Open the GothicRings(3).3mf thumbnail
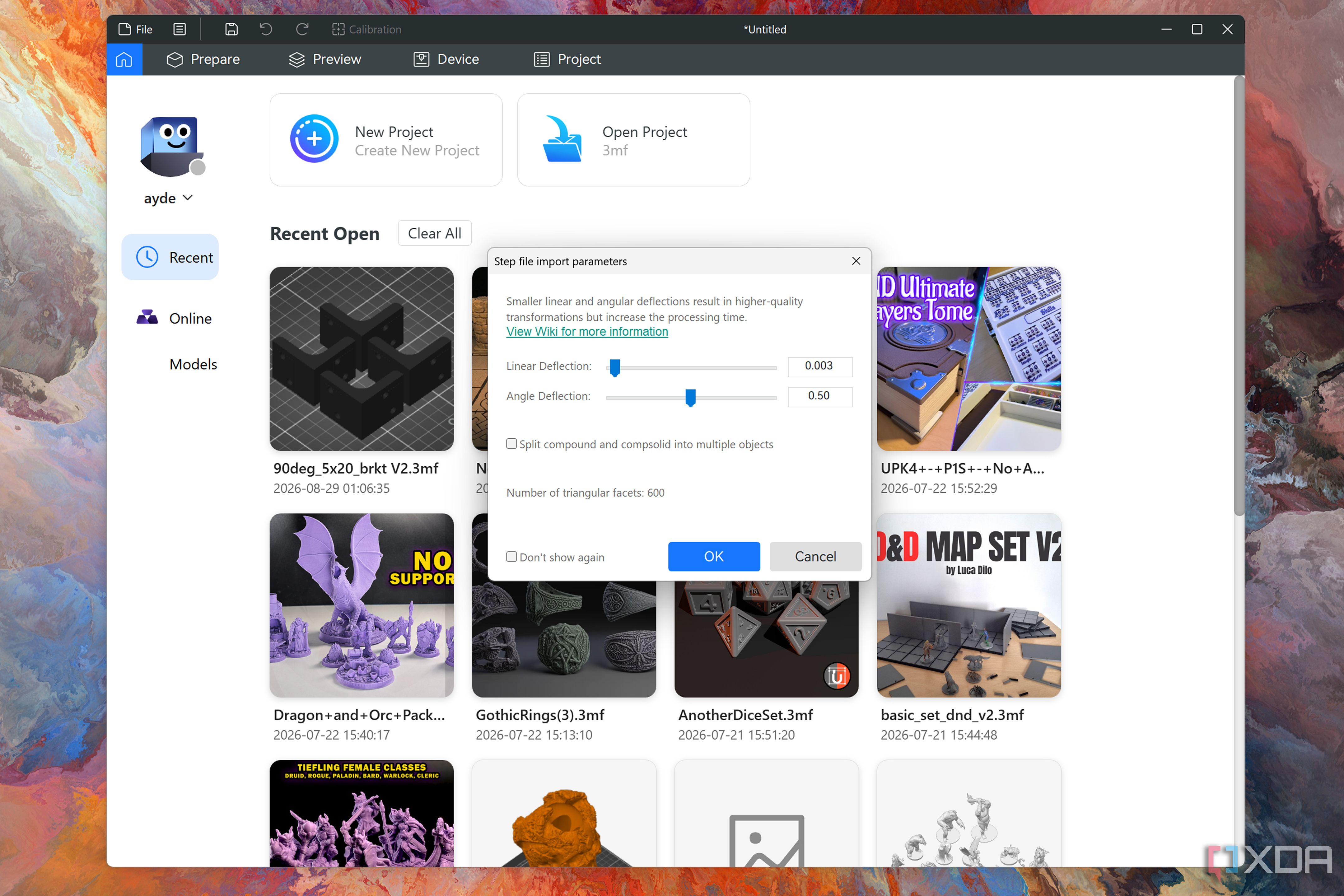Screen dimensions: 1344x896 (564, 639)
